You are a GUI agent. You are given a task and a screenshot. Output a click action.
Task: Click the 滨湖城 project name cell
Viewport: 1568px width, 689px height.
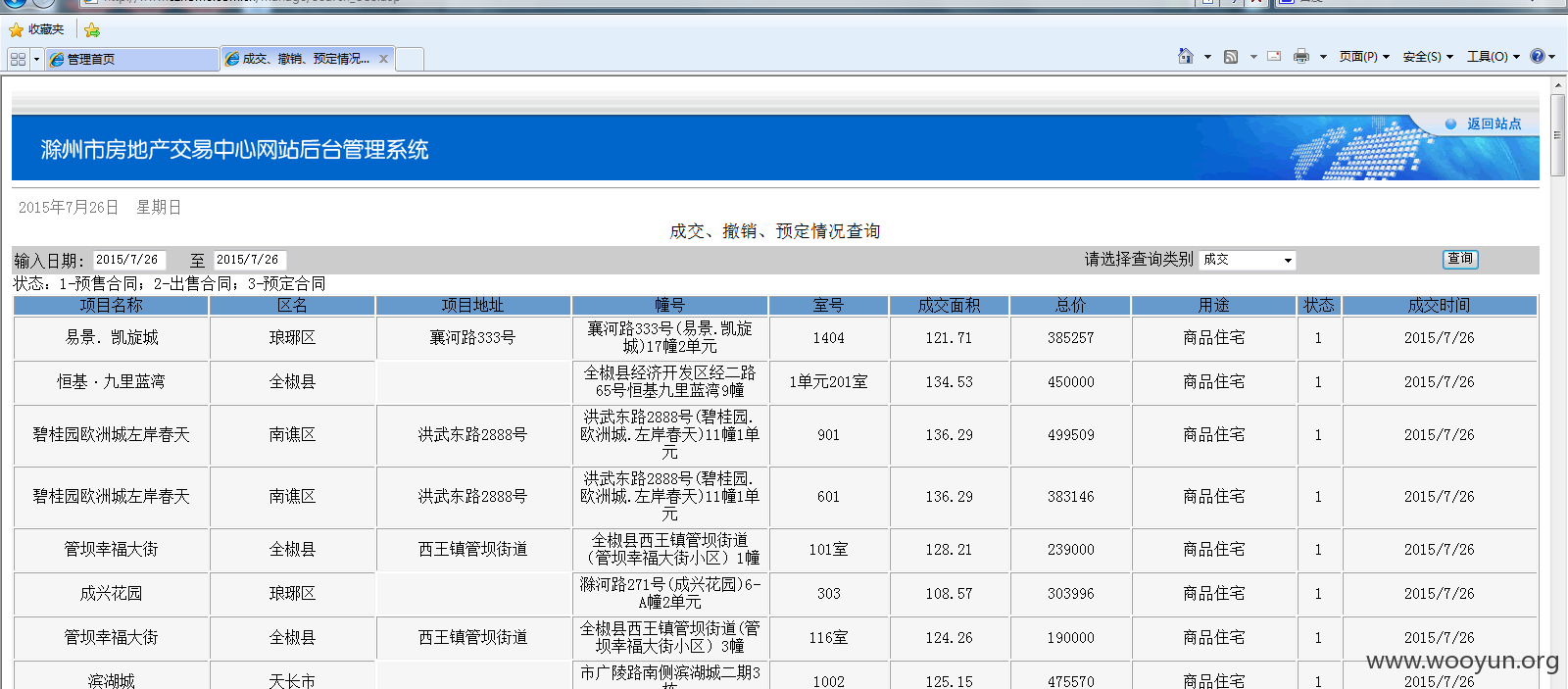pyautogui.click(x=111, y=676)
